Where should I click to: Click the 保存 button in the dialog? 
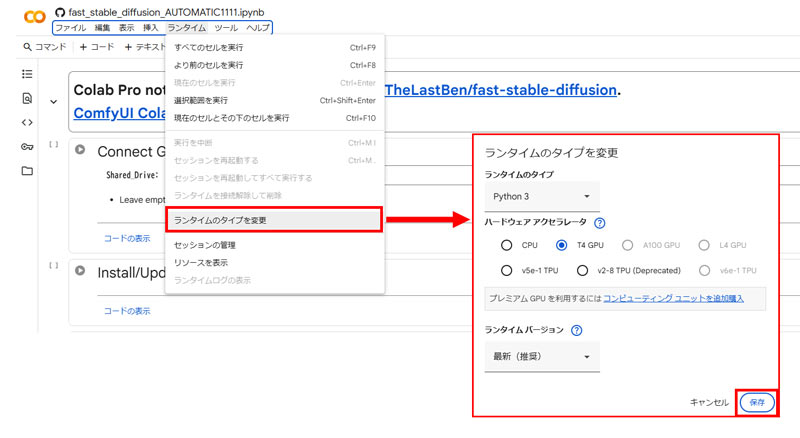(757, 402)
